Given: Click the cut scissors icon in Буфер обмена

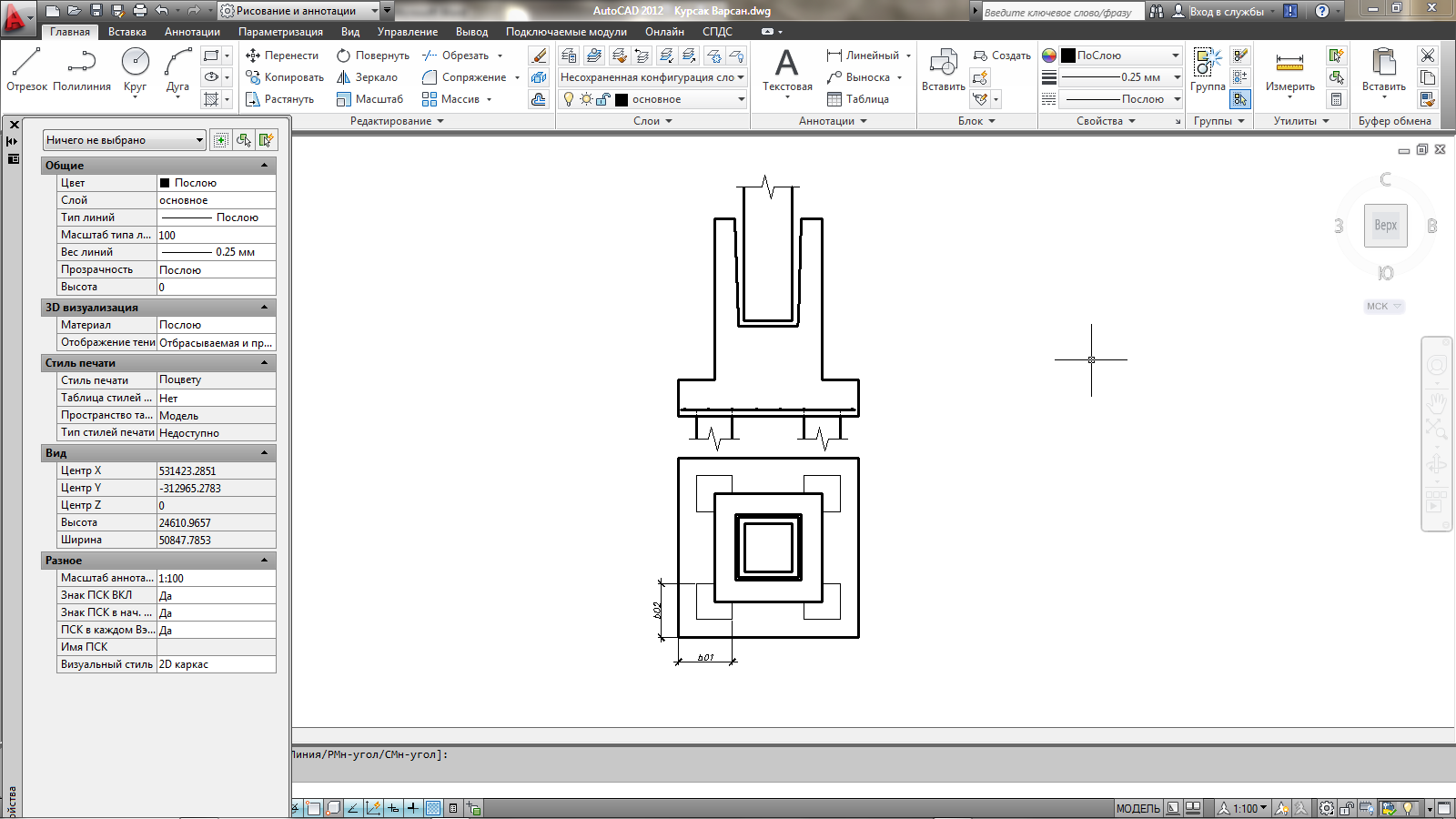Looking at the screenshot, I should [1428, 56].
